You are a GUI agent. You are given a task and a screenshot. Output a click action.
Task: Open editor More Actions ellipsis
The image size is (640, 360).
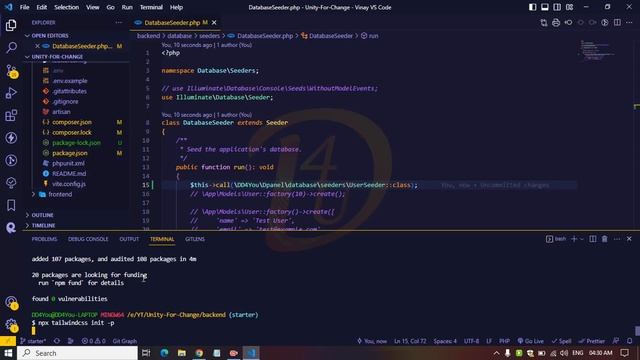[629, 22]
